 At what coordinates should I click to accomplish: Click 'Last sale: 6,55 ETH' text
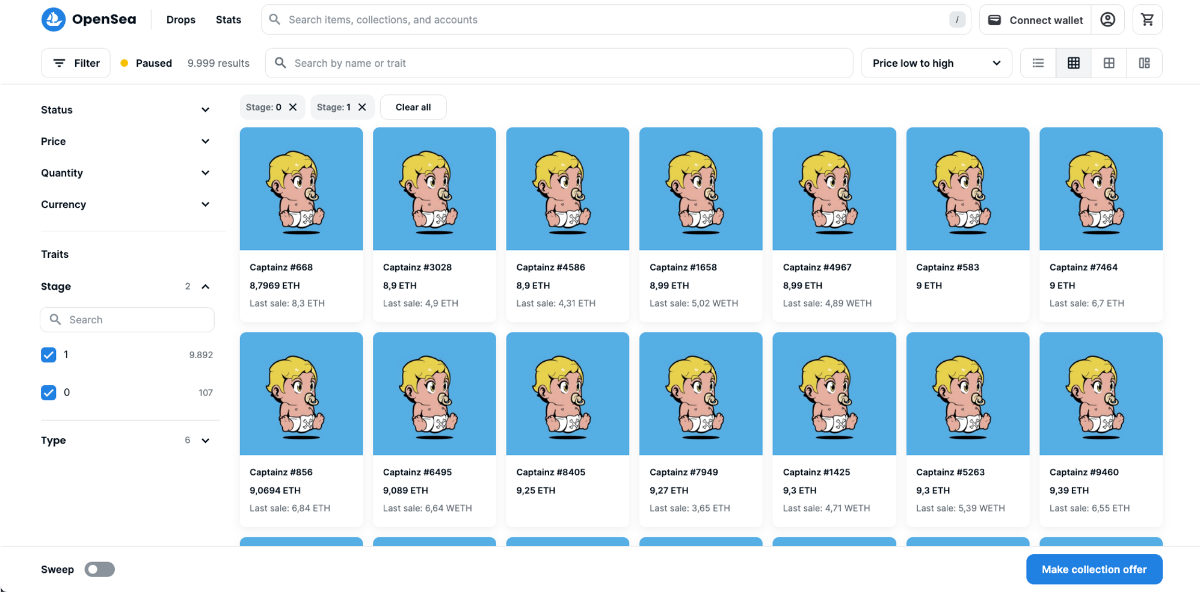[1090, 508]
